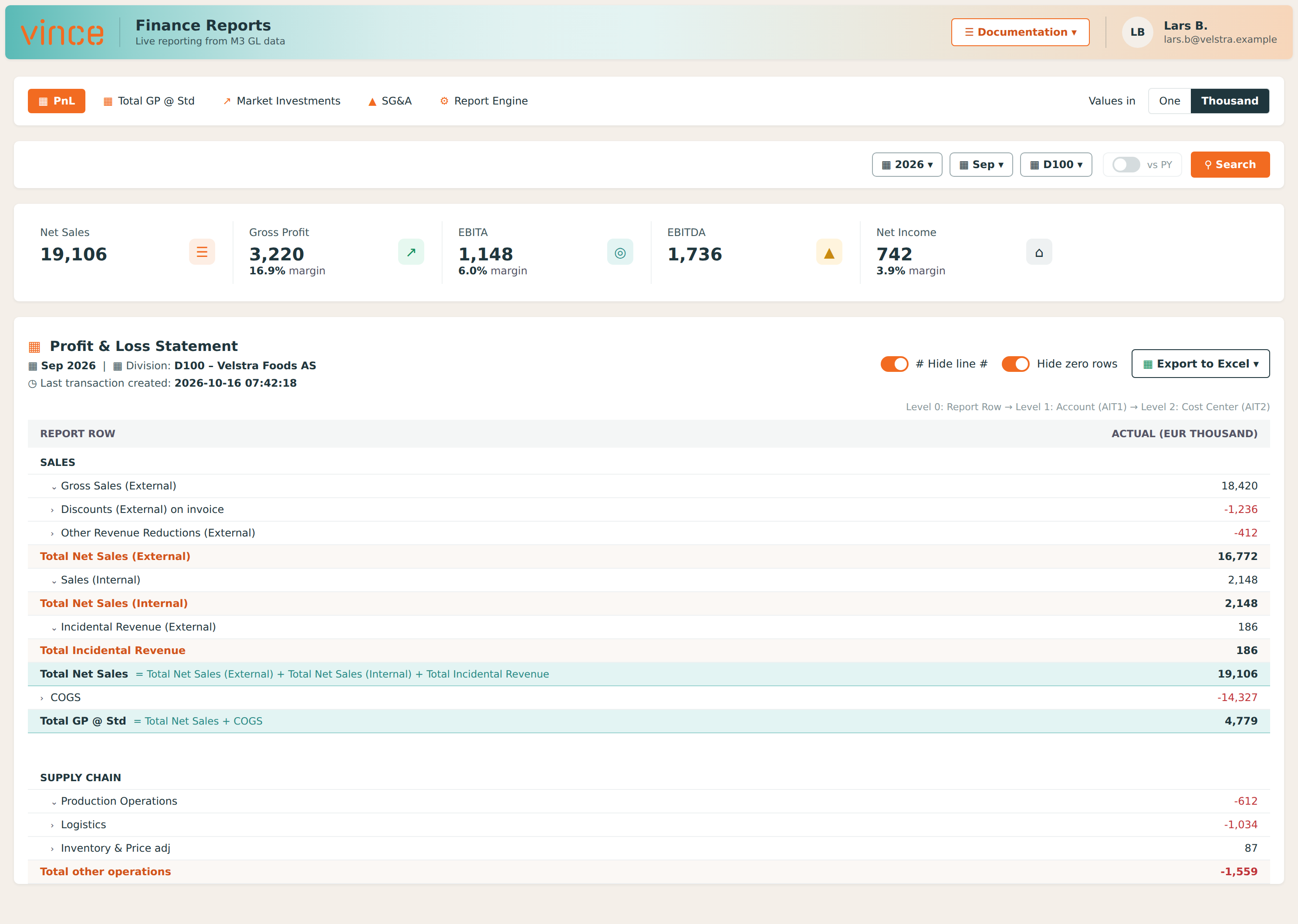Click the clock icon before Last transaction created
This screenshot has width=1298, height=924.
click(x=32, y=384)
